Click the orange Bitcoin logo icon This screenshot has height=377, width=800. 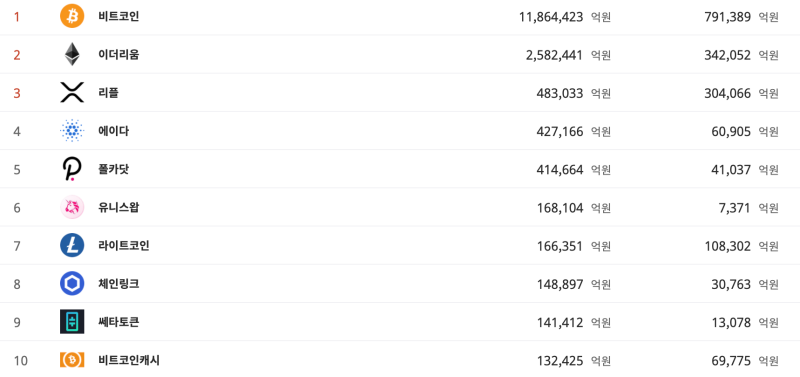tap(72, 16)
